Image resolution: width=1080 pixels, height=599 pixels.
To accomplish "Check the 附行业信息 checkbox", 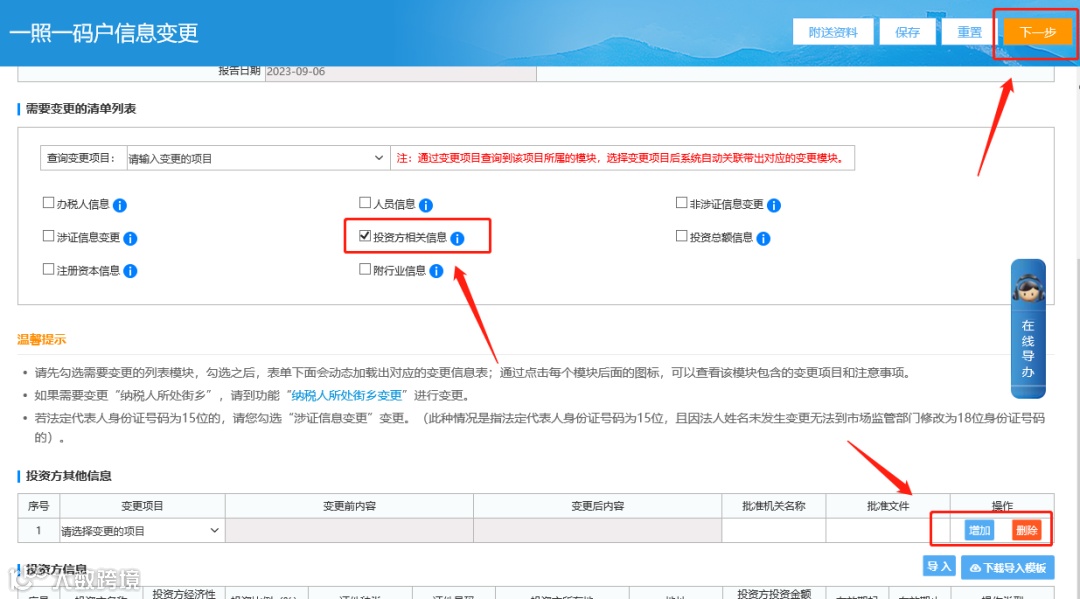I will [365, 269].
